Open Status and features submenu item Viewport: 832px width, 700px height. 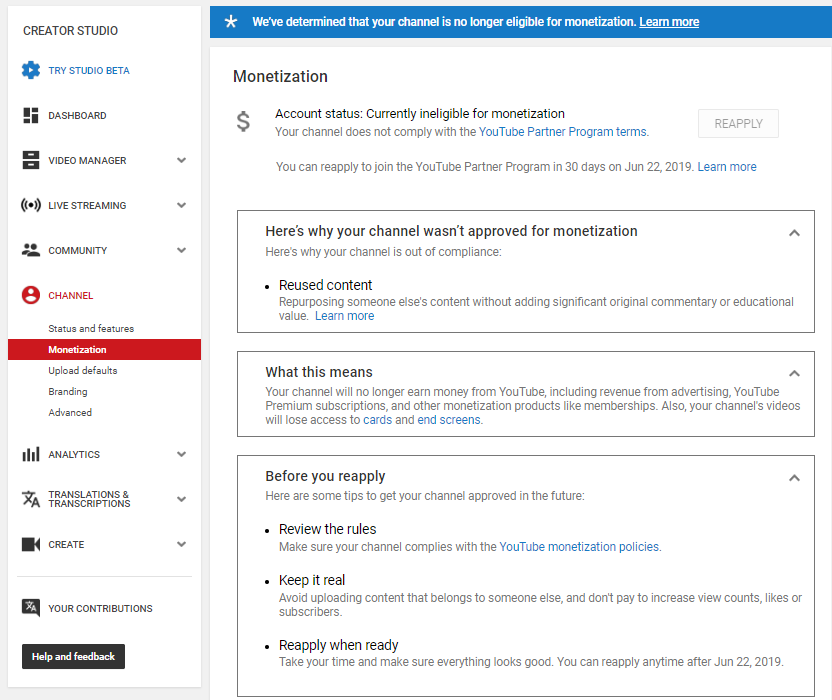click(91, 329)
